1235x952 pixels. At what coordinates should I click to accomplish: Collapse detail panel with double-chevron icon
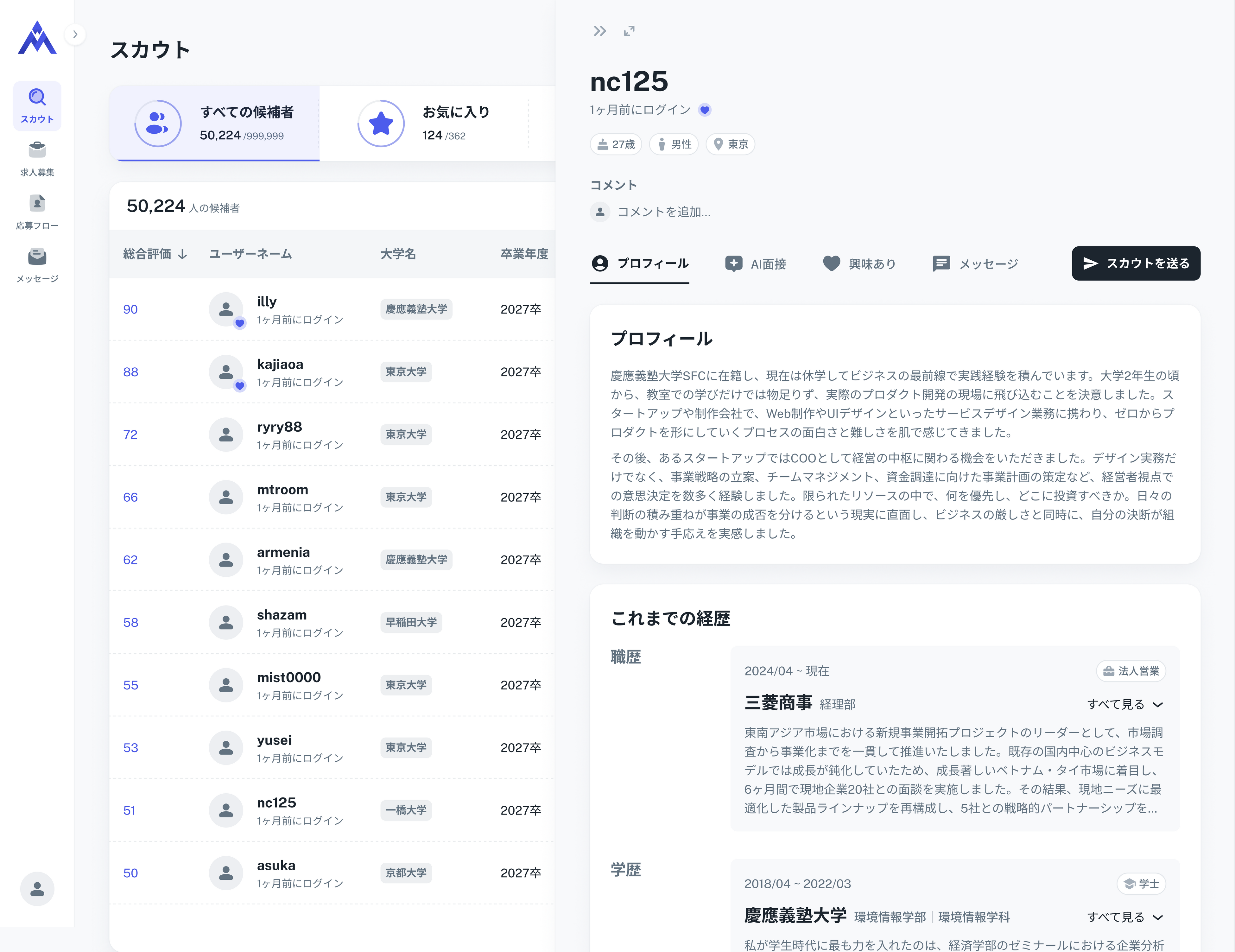coord(599,31)
